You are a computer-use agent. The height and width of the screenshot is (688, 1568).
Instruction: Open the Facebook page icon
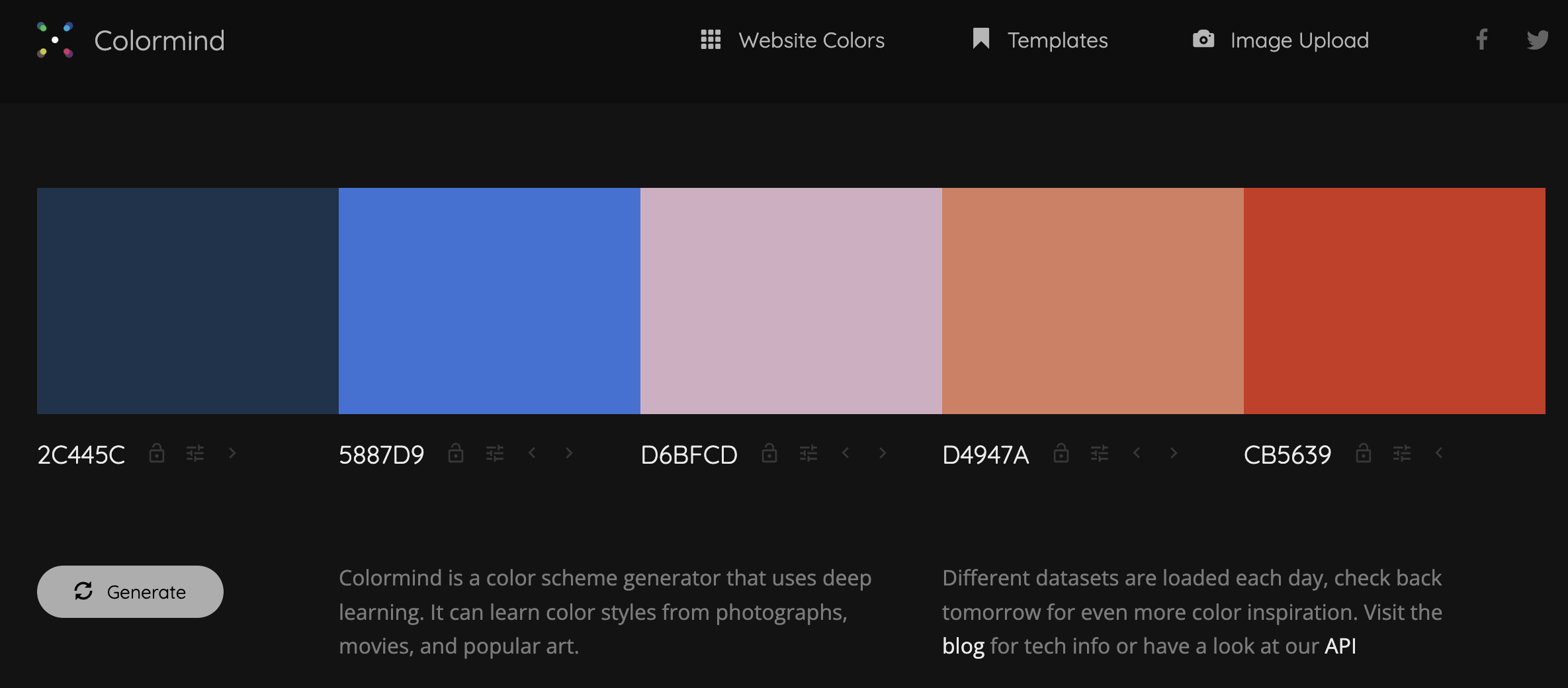1482,40
